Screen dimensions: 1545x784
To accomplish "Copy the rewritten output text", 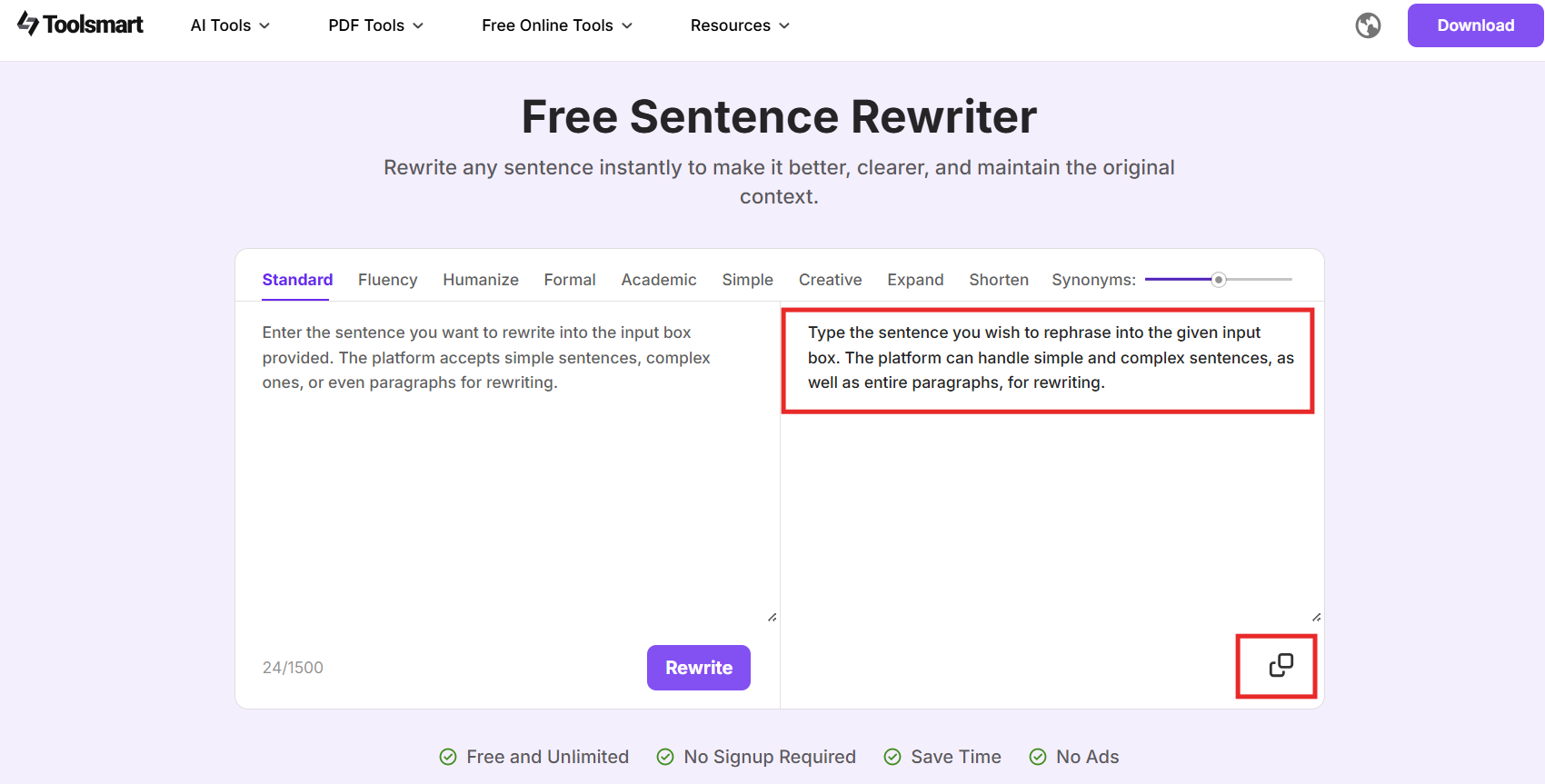I will point(1281,666).
